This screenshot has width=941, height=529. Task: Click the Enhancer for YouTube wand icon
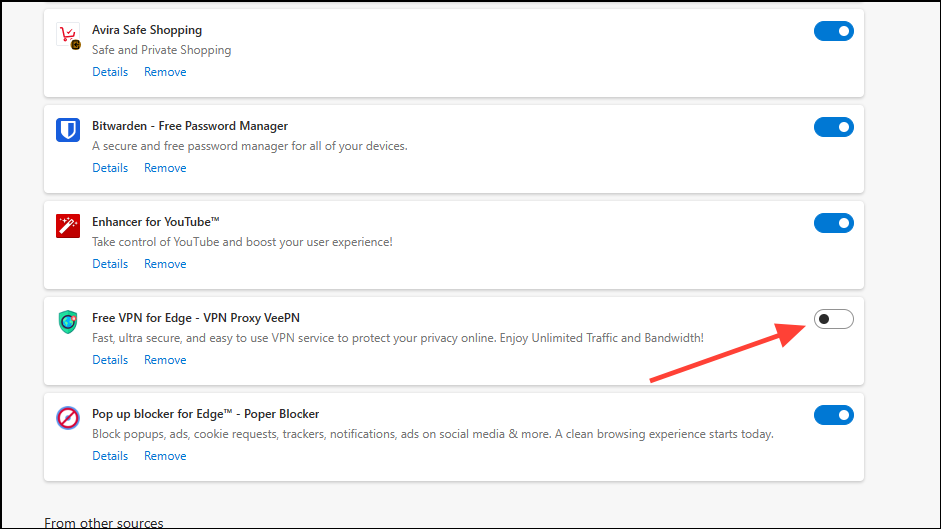coord(68,226)
